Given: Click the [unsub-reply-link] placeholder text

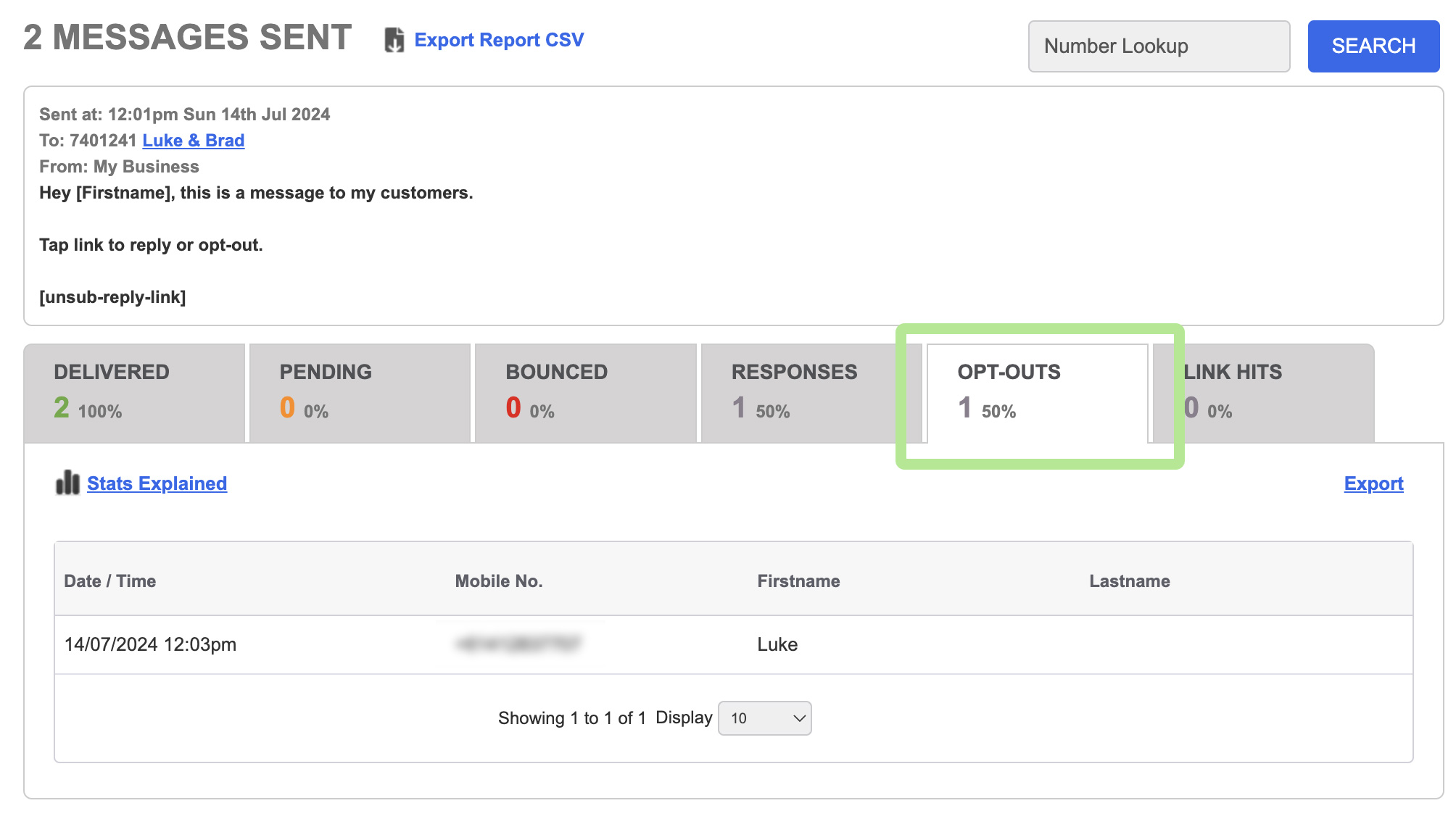Looking at the screenshot, I should click(112, 297).
